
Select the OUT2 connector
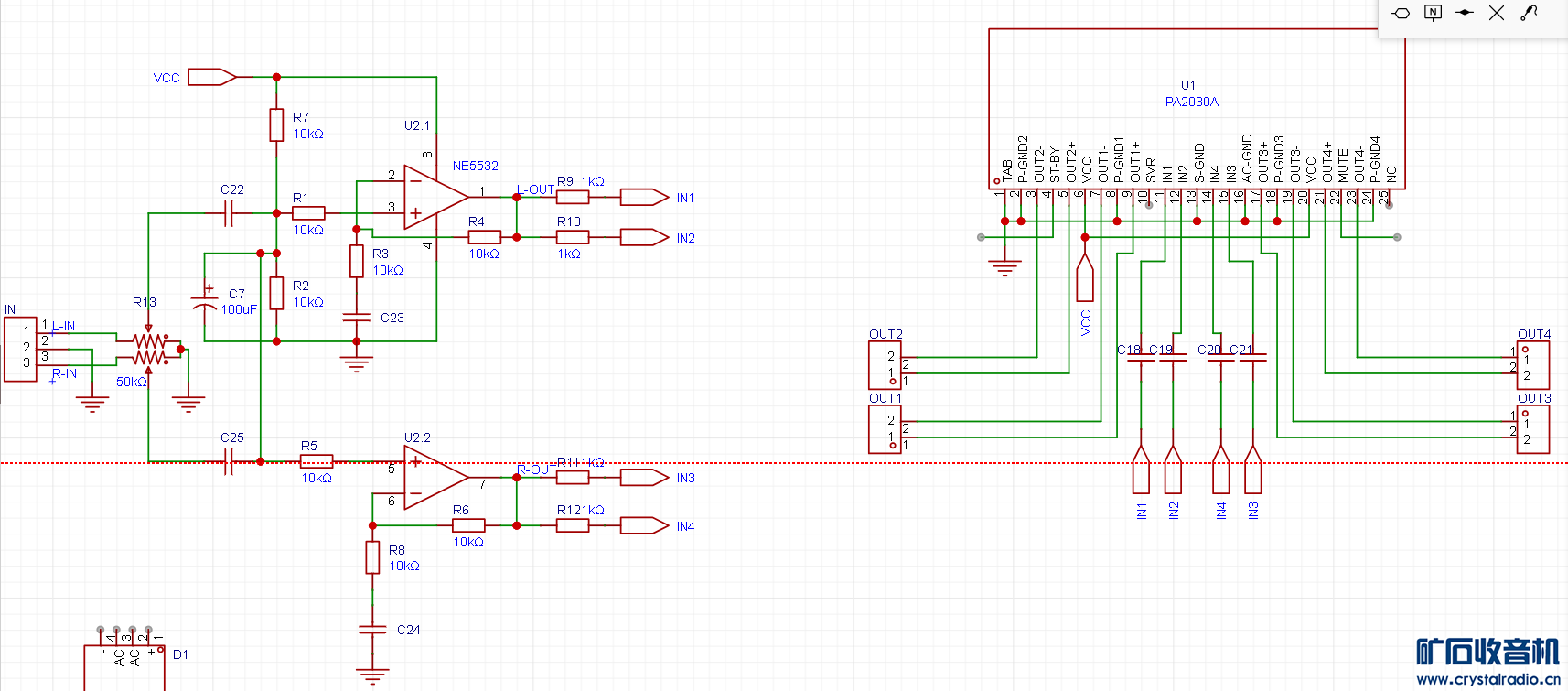click(885, 366)
